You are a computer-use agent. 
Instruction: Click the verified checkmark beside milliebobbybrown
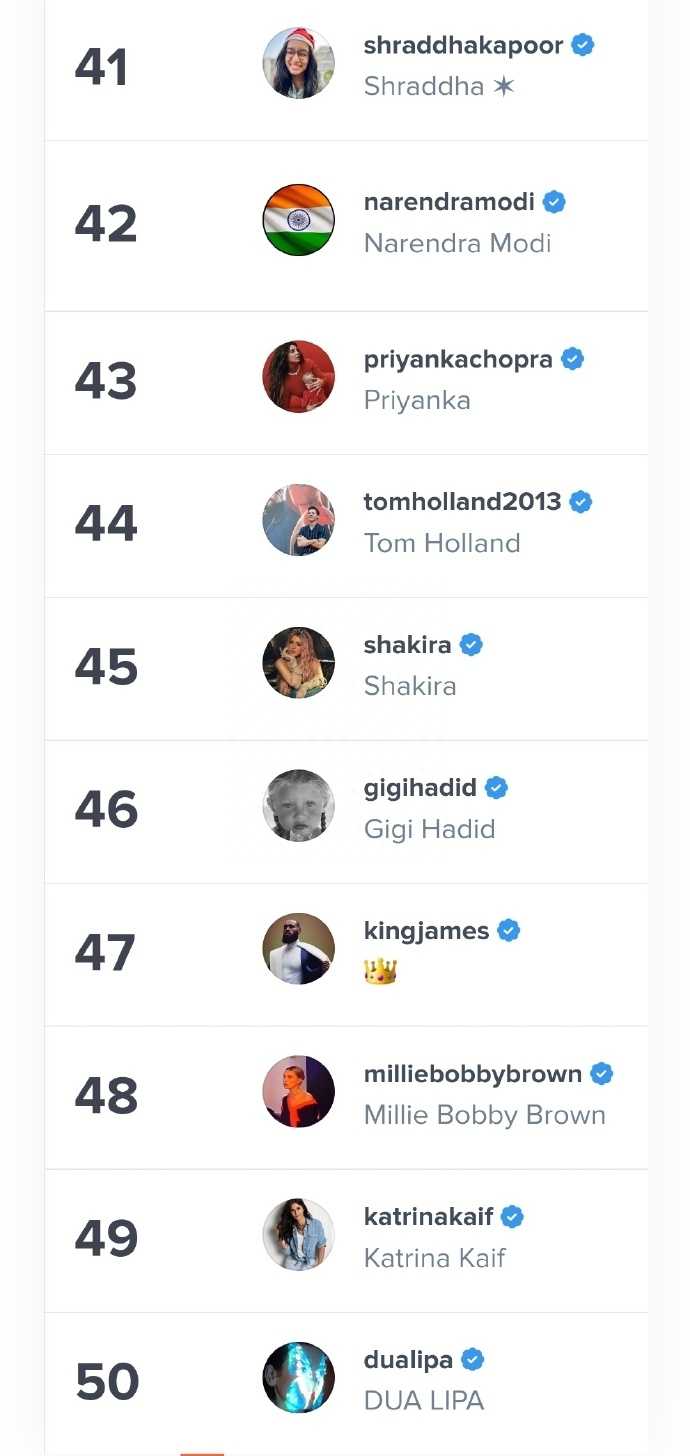coord(601,1074)
